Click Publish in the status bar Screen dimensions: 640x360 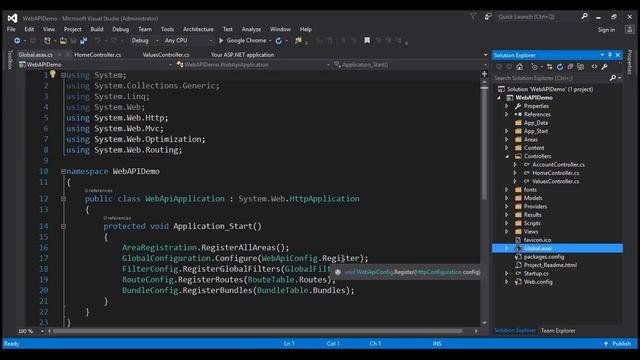pyautogui.click(x=622, y=344)
